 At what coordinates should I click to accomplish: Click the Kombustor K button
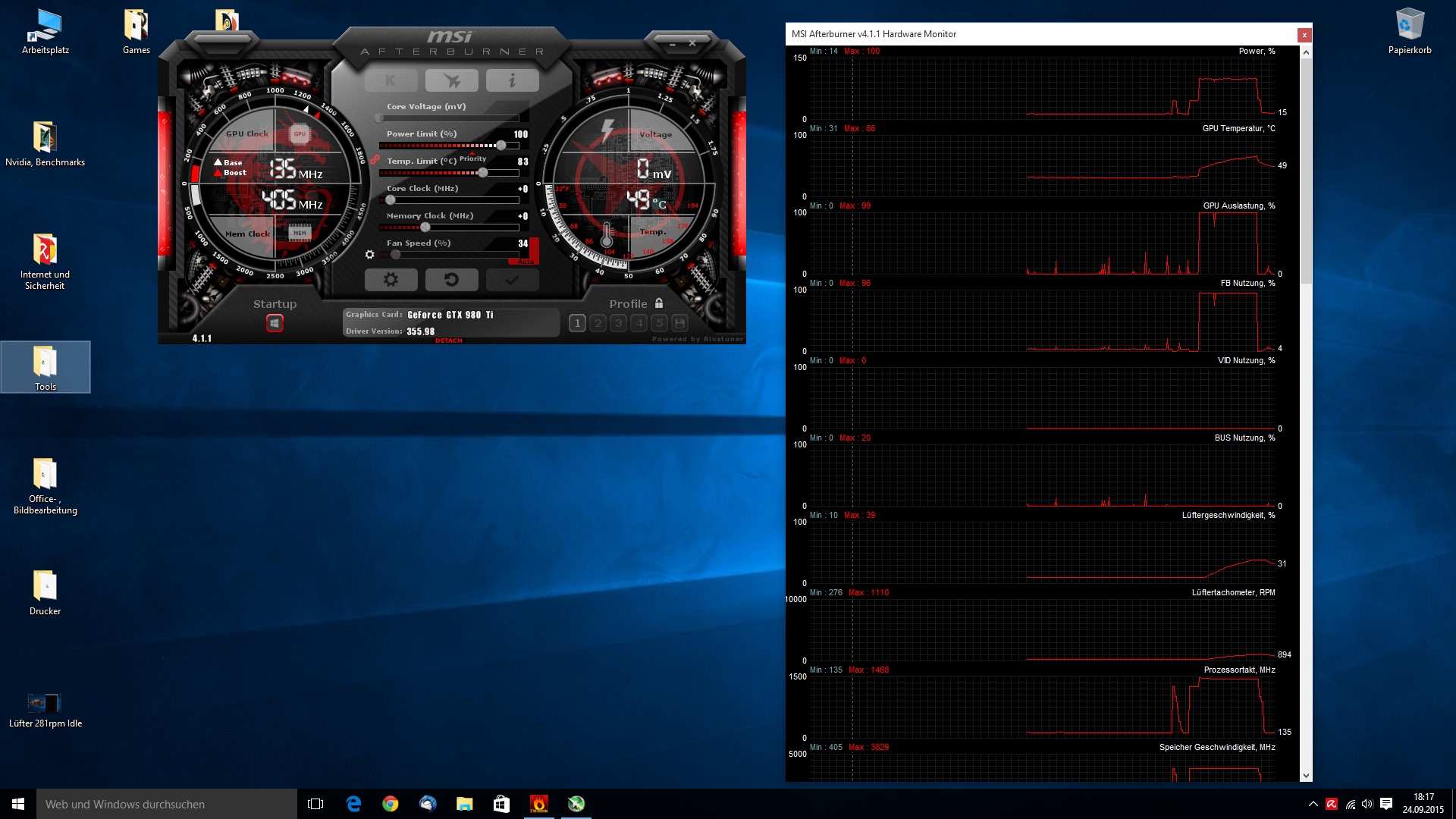click(x=391, y=80)
